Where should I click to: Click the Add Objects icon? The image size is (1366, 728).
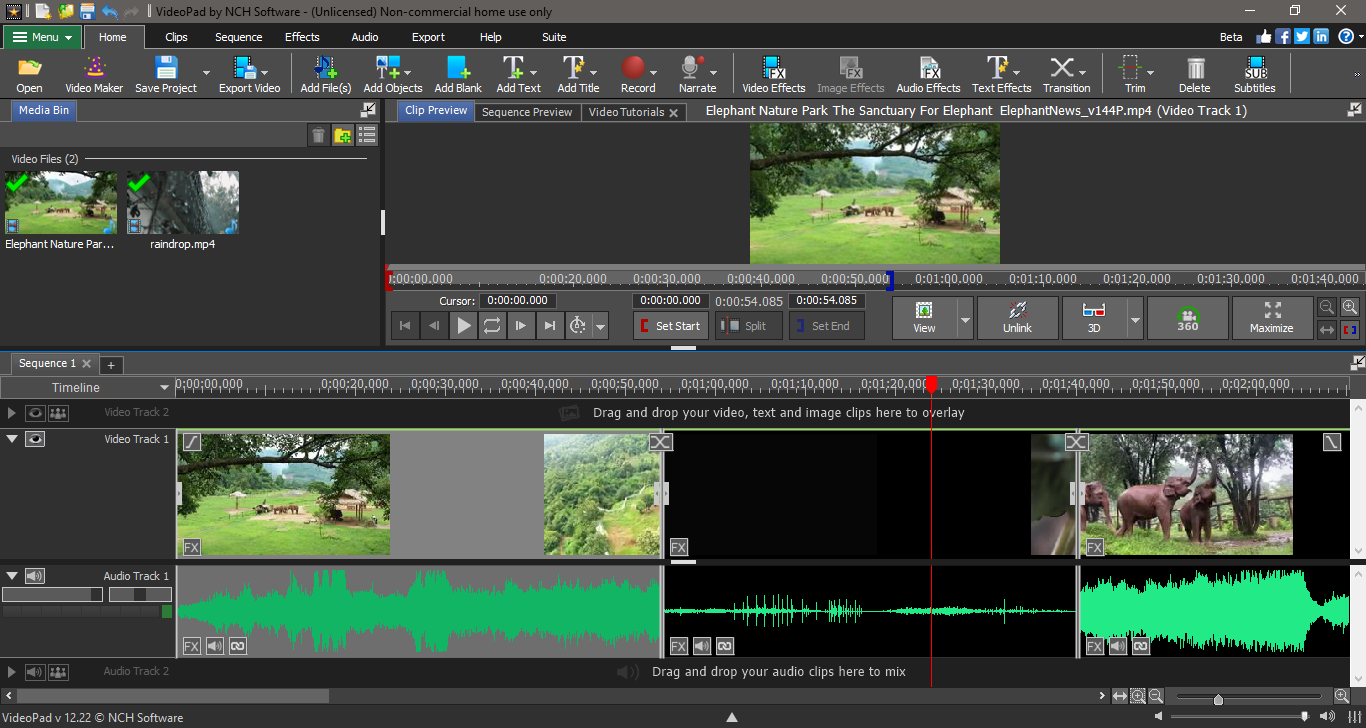click(x=388, y=68)
